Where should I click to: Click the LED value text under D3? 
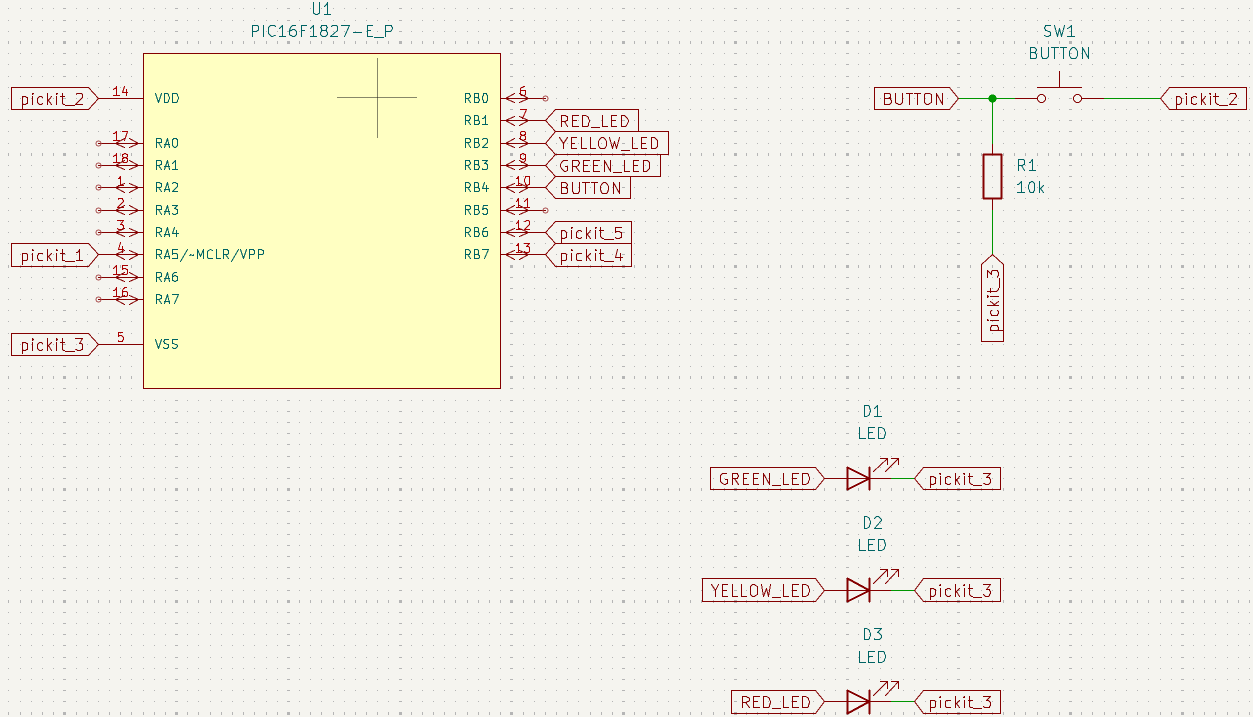pos(872,657)
